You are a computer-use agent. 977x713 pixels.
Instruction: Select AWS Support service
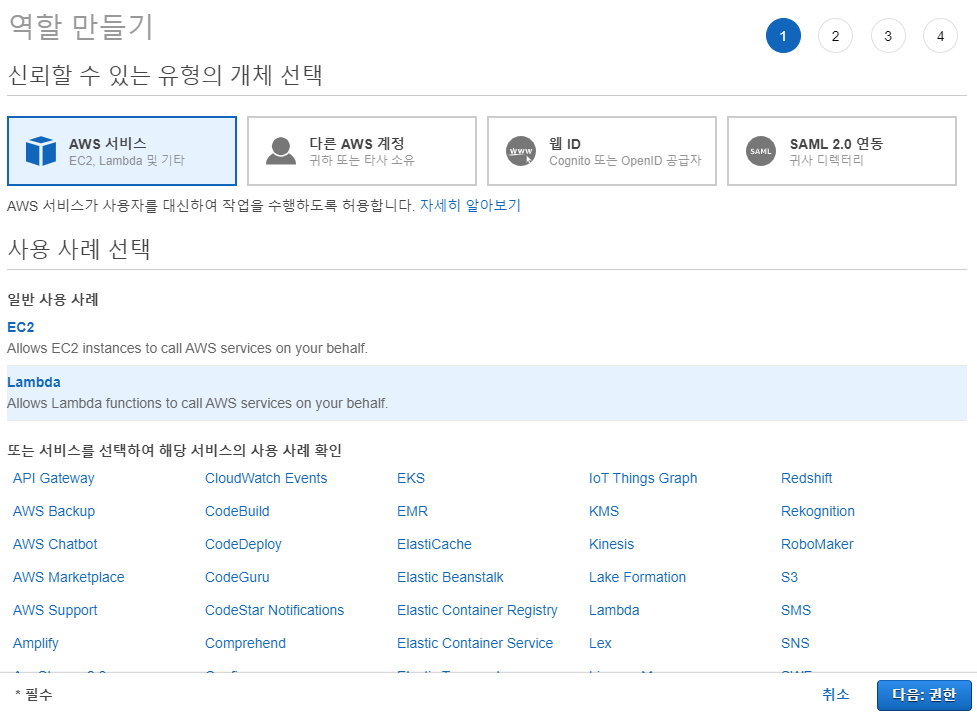point(55,610)
